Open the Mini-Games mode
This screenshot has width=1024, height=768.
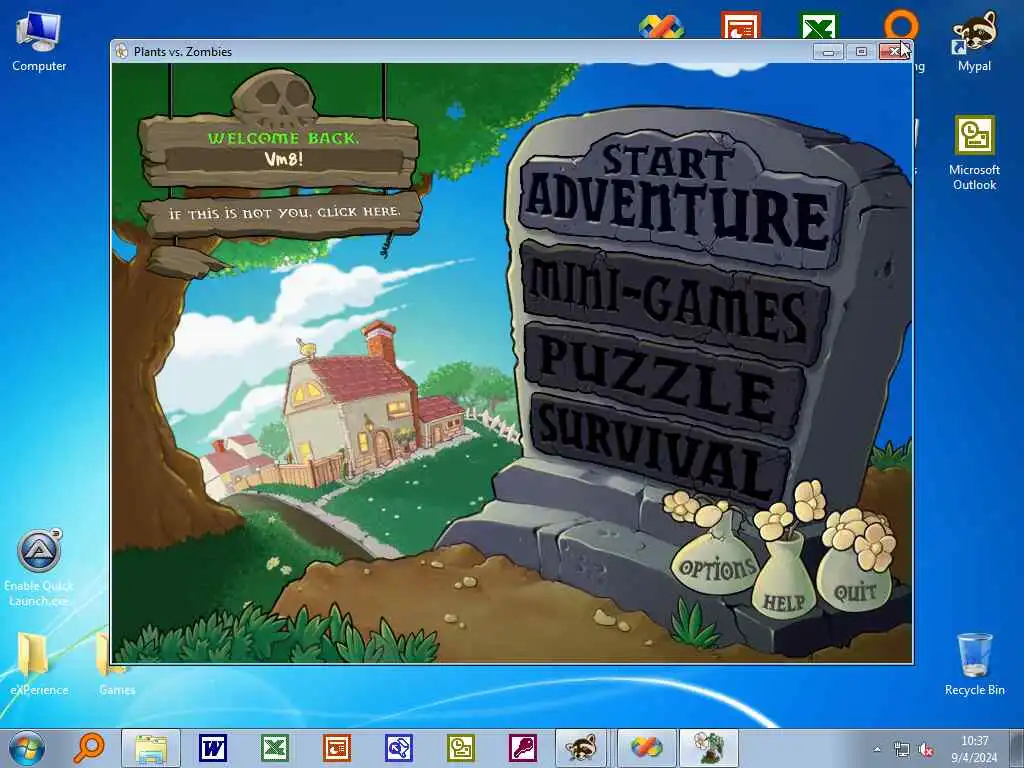(x=673, y=304)
